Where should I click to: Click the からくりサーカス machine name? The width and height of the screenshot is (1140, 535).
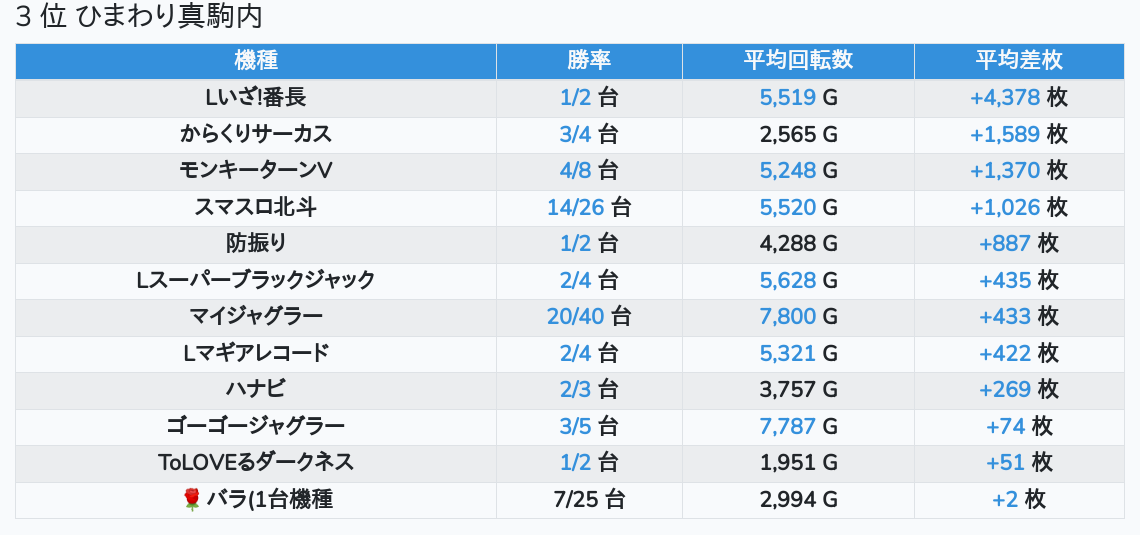click(256, 134)
